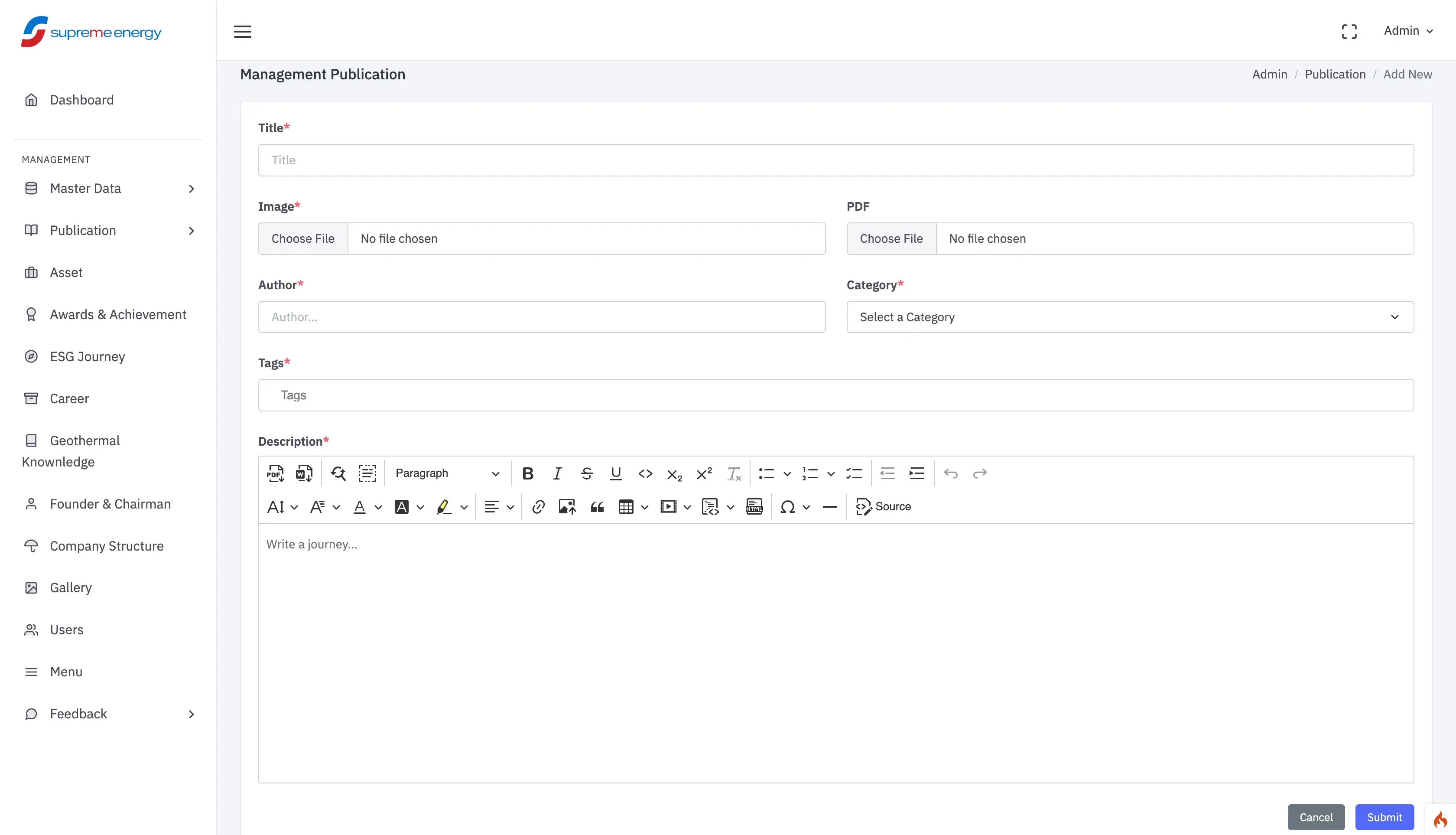1456x835 pixels.
Task: Click the Insert link icon
Action: tap(538, 506)
